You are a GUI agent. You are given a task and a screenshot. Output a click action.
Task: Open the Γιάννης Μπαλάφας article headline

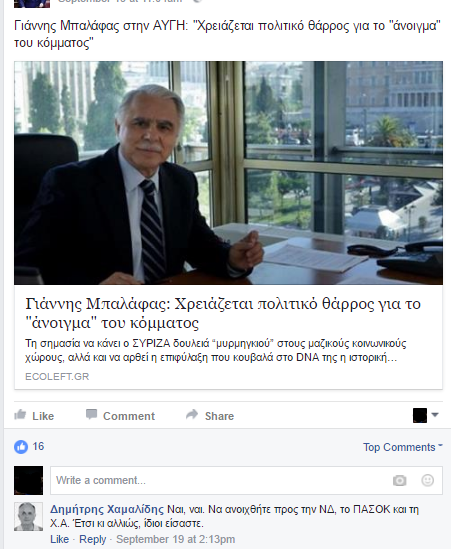point(223,313)
